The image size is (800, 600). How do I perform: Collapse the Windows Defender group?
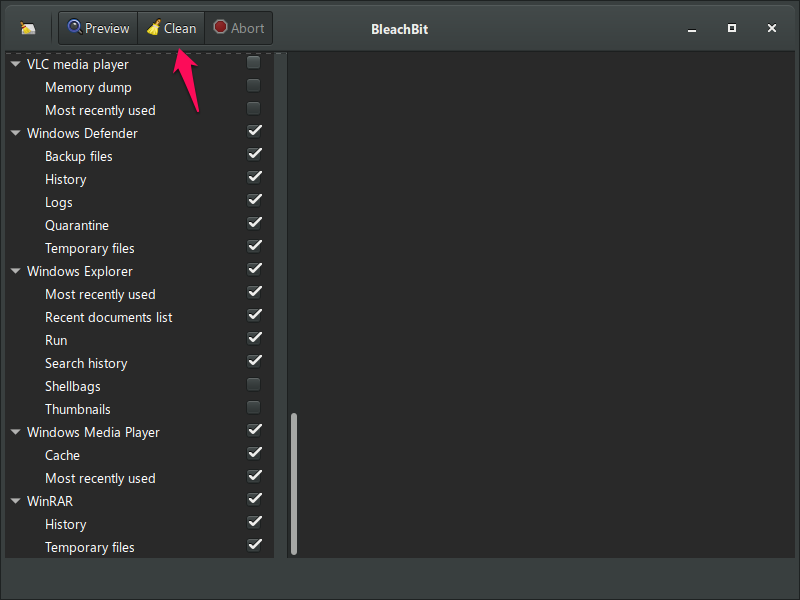click(16, 133)
